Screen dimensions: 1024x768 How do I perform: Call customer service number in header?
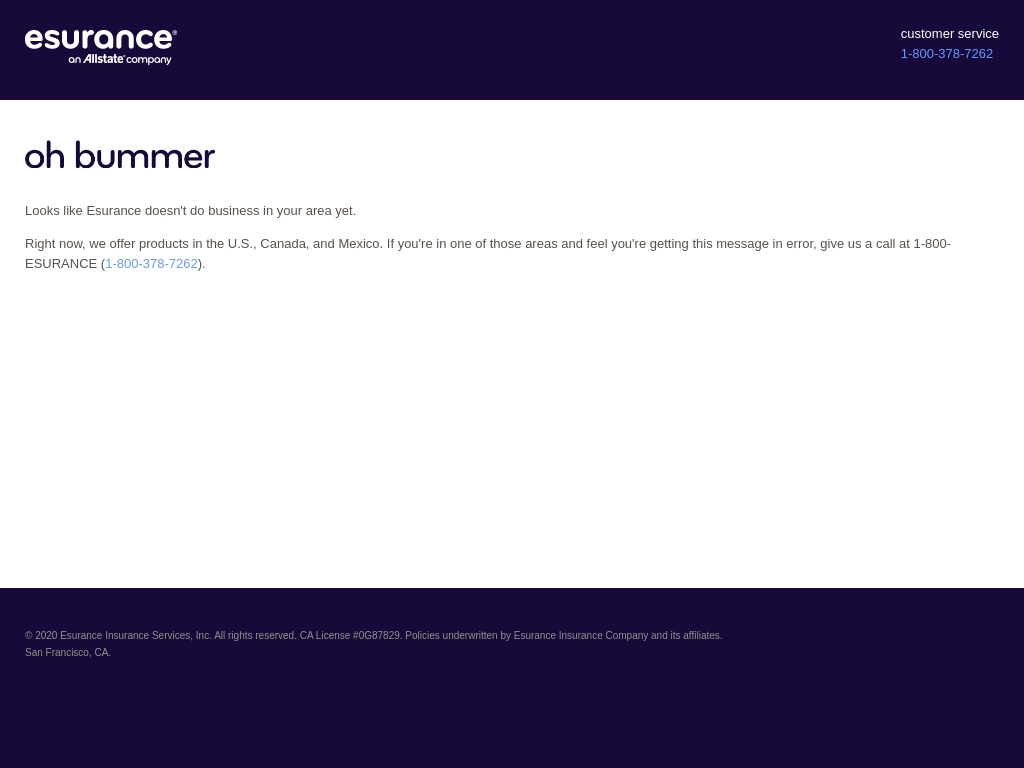pyautogui.click(x=946, y=54)
